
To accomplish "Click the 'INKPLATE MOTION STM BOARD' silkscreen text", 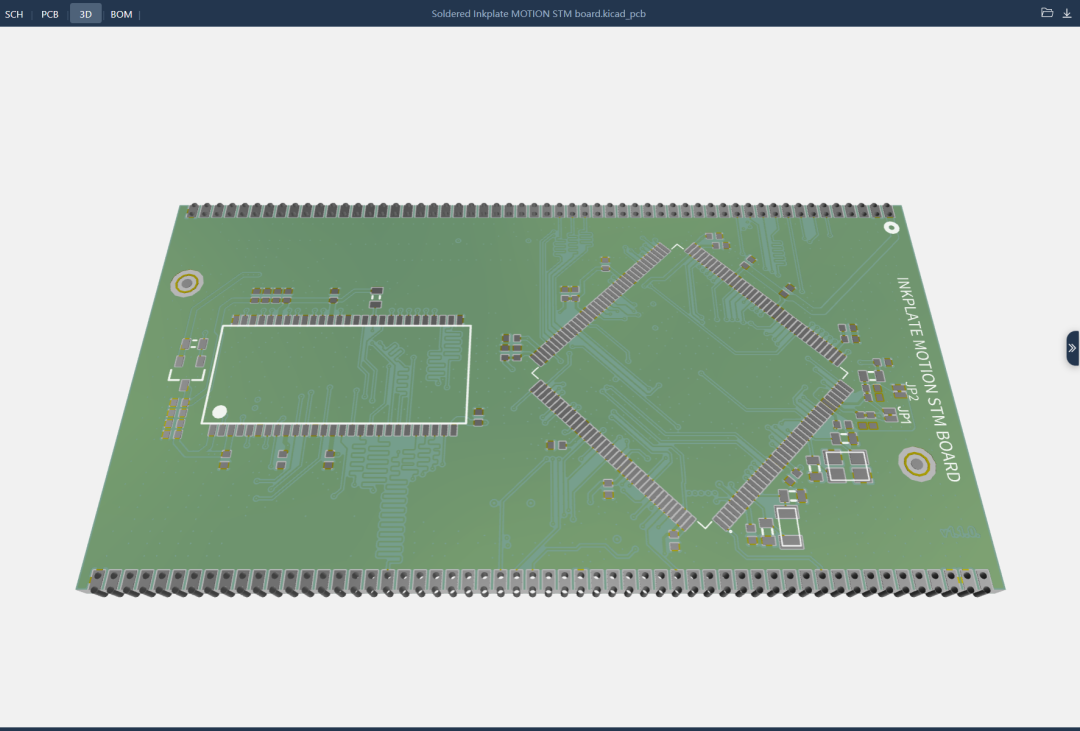I will 928,379.
